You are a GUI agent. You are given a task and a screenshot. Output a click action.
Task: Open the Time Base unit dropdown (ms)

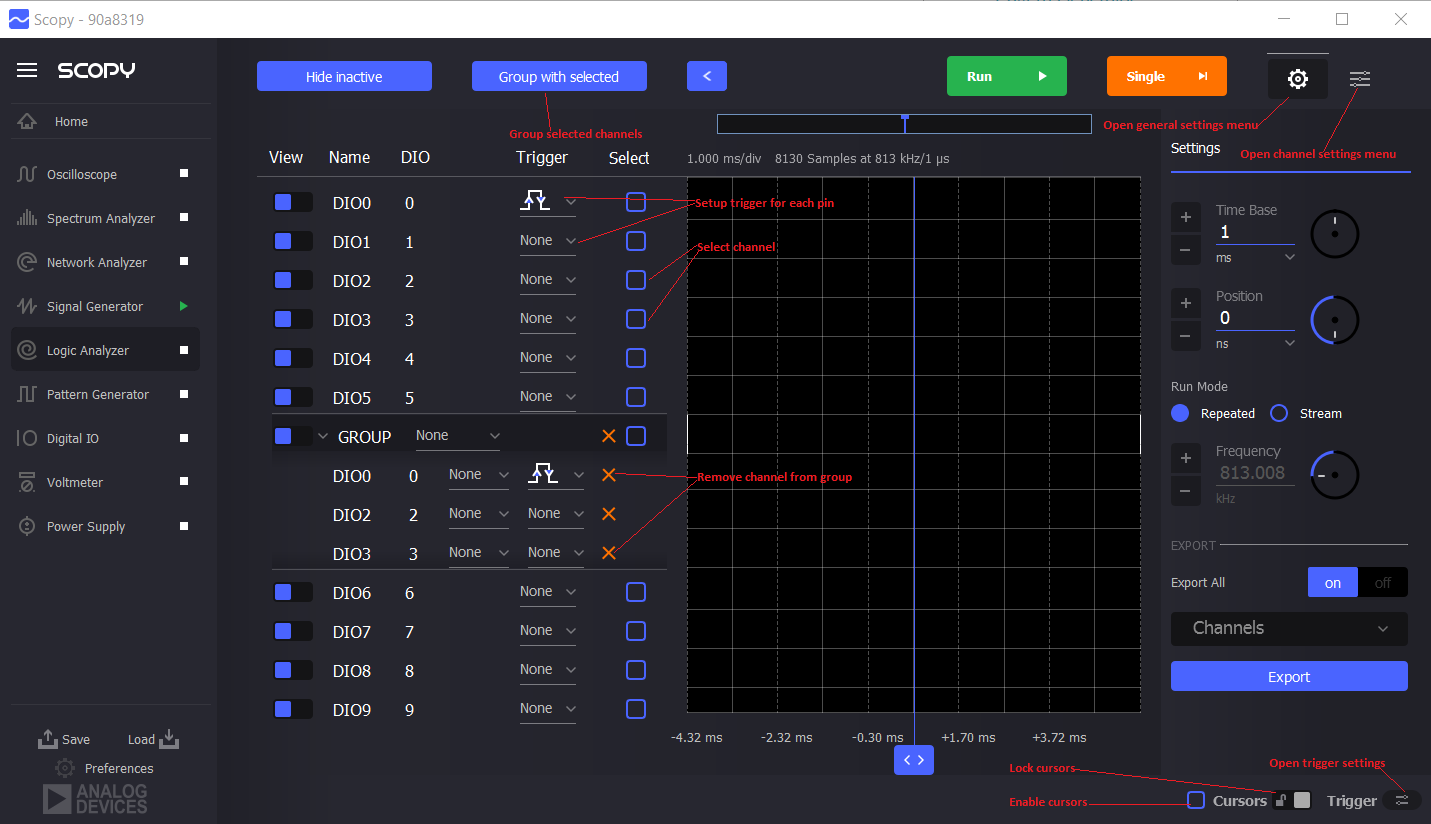1255,258
